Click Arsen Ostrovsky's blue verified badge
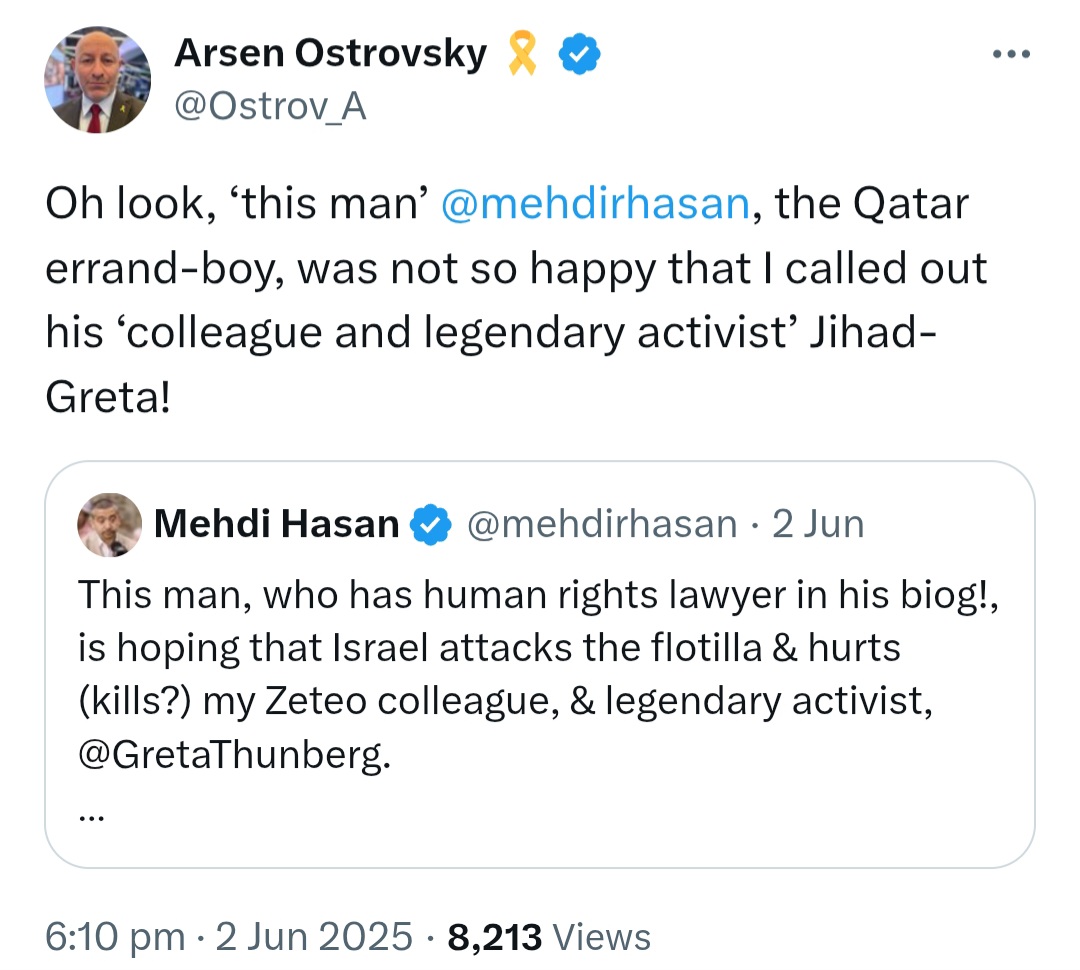The image size is (1080, 970). (x=579, y=53)
